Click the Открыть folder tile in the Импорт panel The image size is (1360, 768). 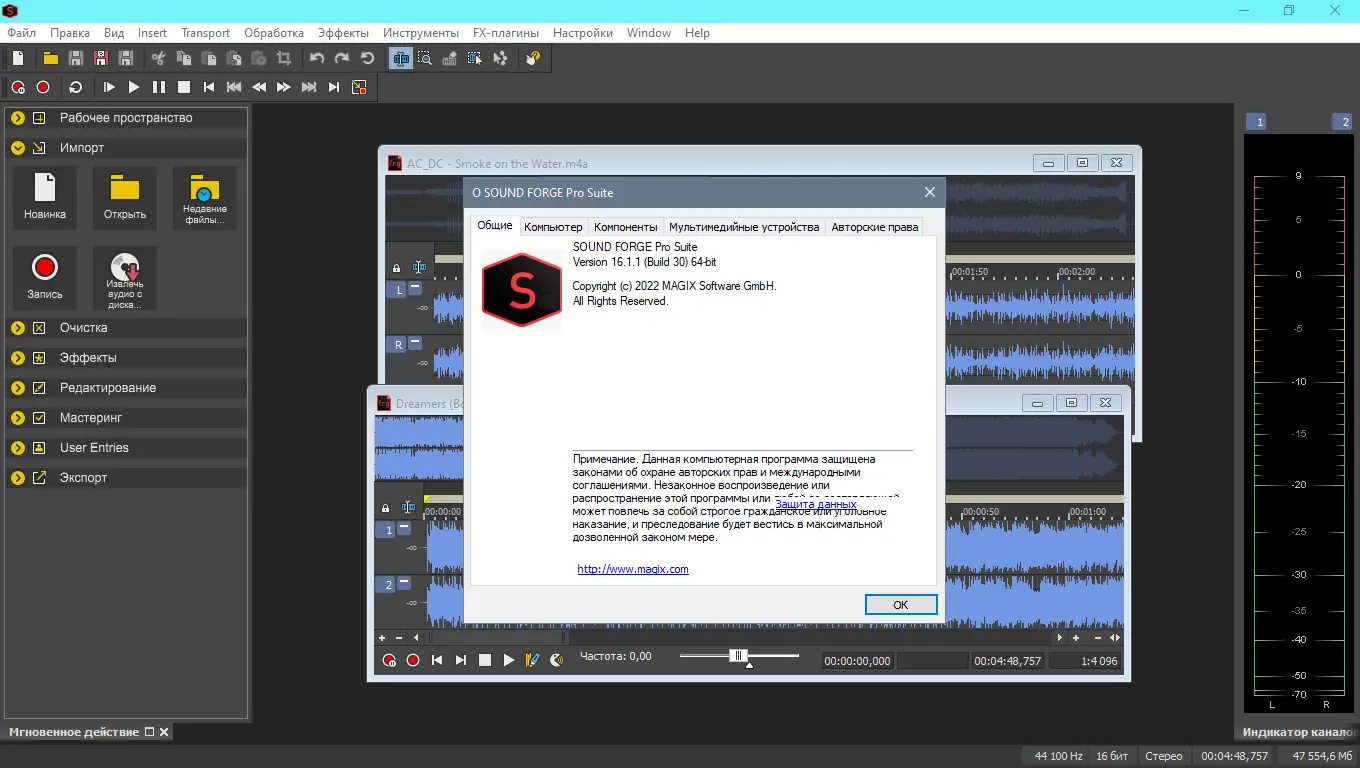click(x=125, y=198)
